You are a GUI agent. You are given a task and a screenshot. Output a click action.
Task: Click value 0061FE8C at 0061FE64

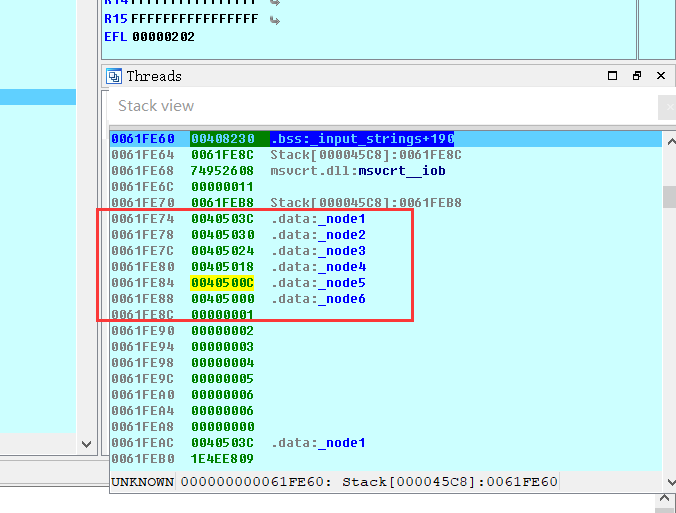(x=222, y=155)
